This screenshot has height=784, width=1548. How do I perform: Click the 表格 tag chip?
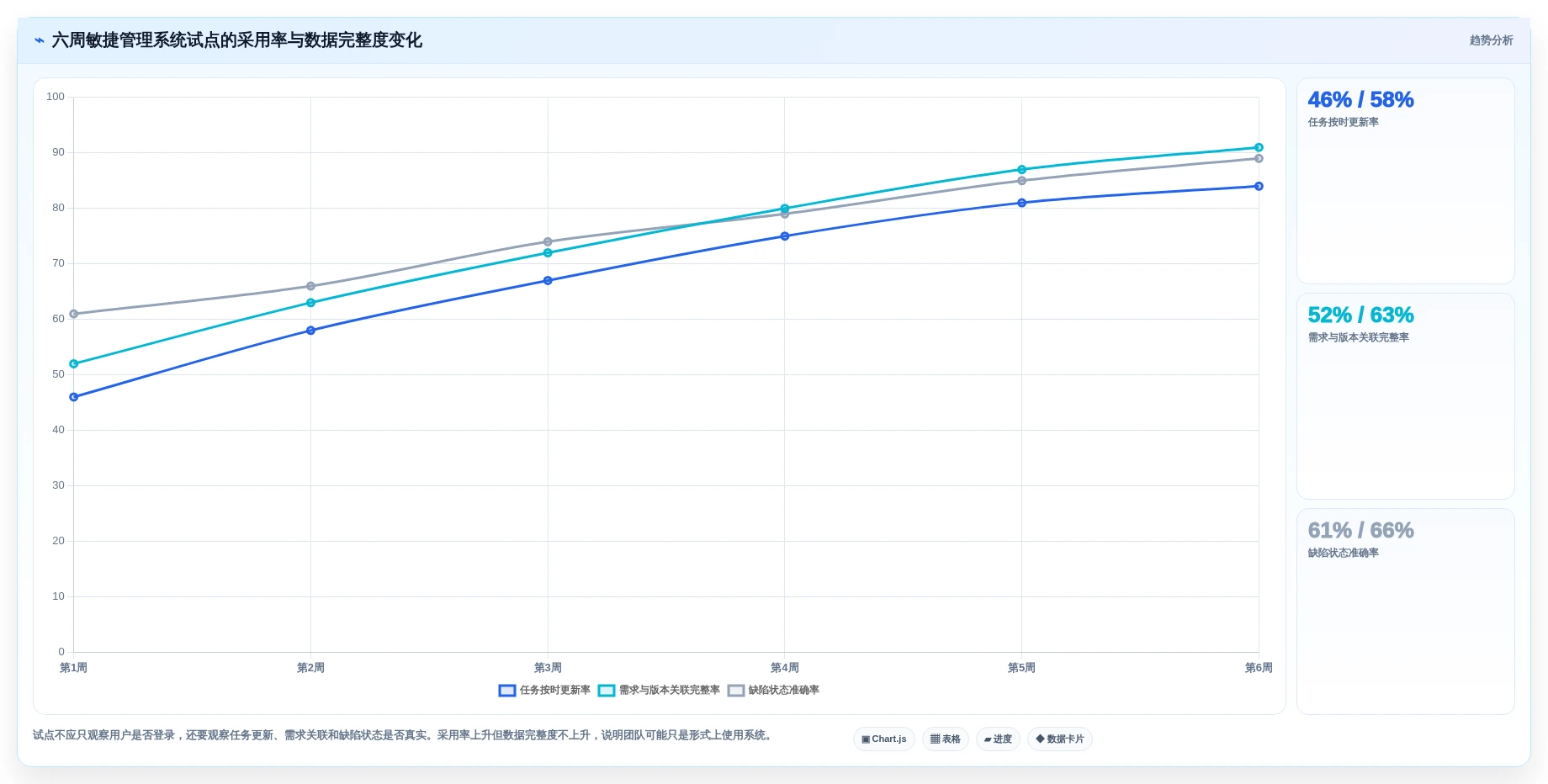tap(946, 739)
